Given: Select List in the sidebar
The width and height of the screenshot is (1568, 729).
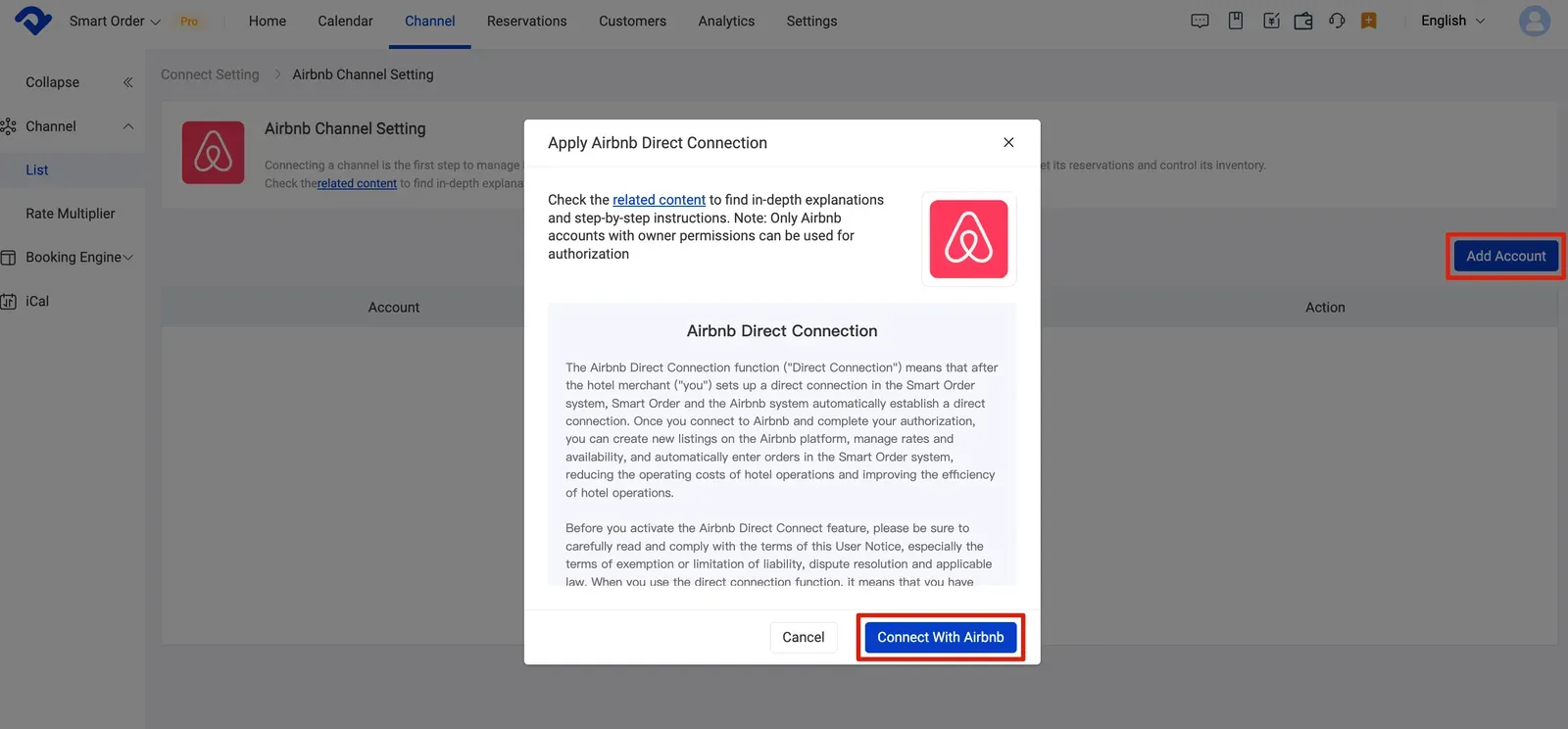Looking at the screenshot, I should click(x=36, y=170).
